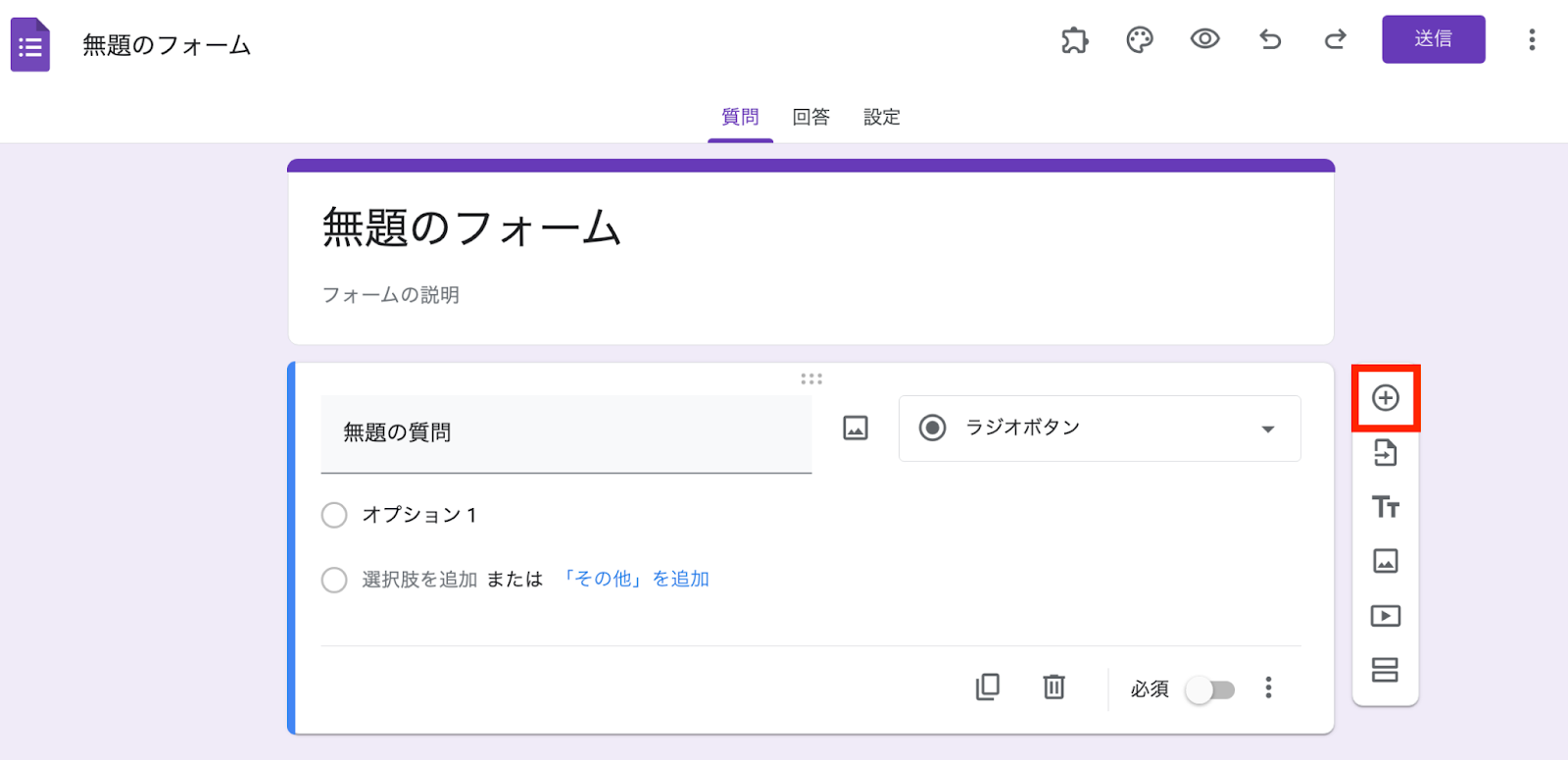The width and height of the screenshot is (1568, 760).
Task: Preview the form with the eye icon
Action: (x=1204, y=39)
